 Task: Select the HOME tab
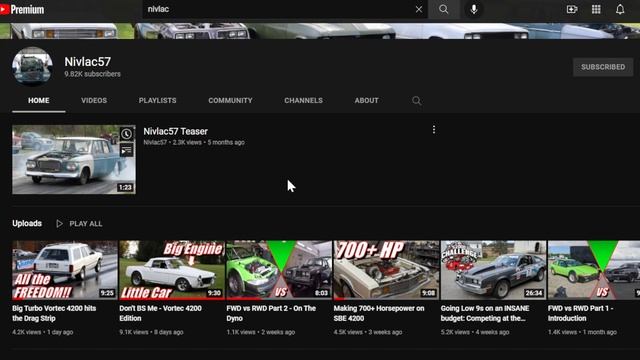(39, 100)
